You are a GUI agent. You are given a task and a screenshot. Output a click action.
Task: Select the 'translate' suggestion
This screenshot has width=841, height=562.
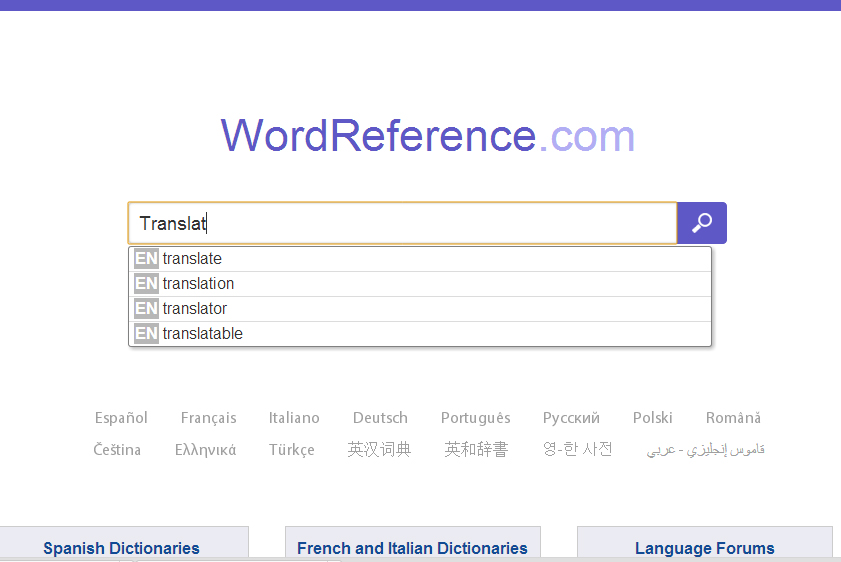192,259
